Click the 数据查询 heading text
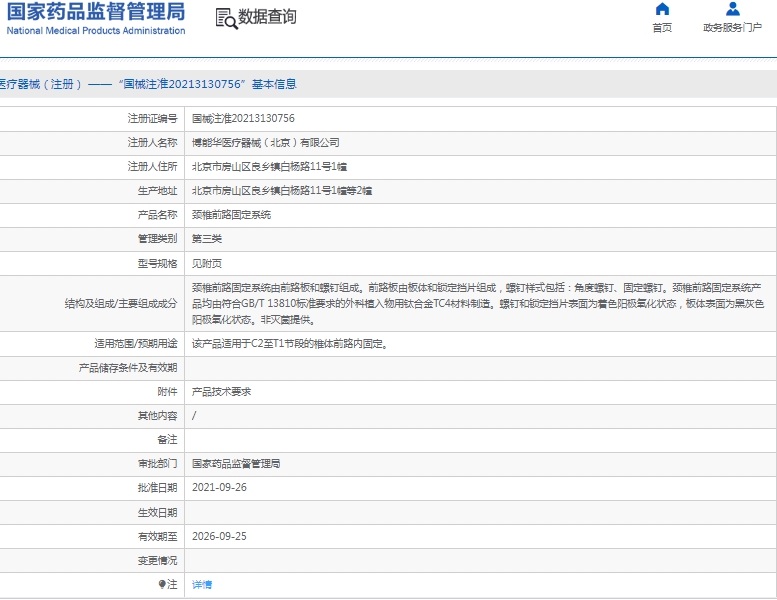 (267, 17)
